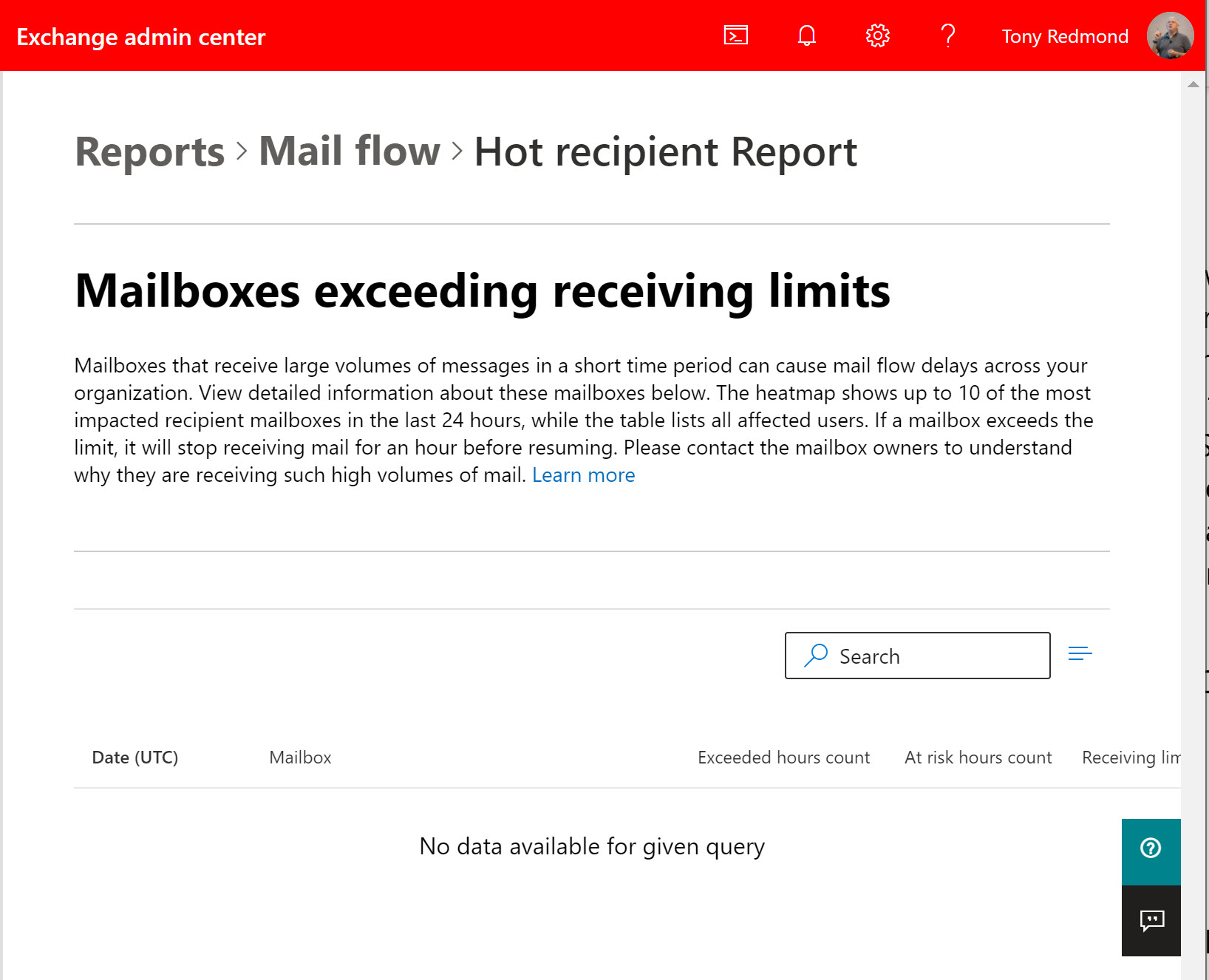Screen dimensions: 1209x980
Task: Follow the Learn more link
Action: pos(583,475)
